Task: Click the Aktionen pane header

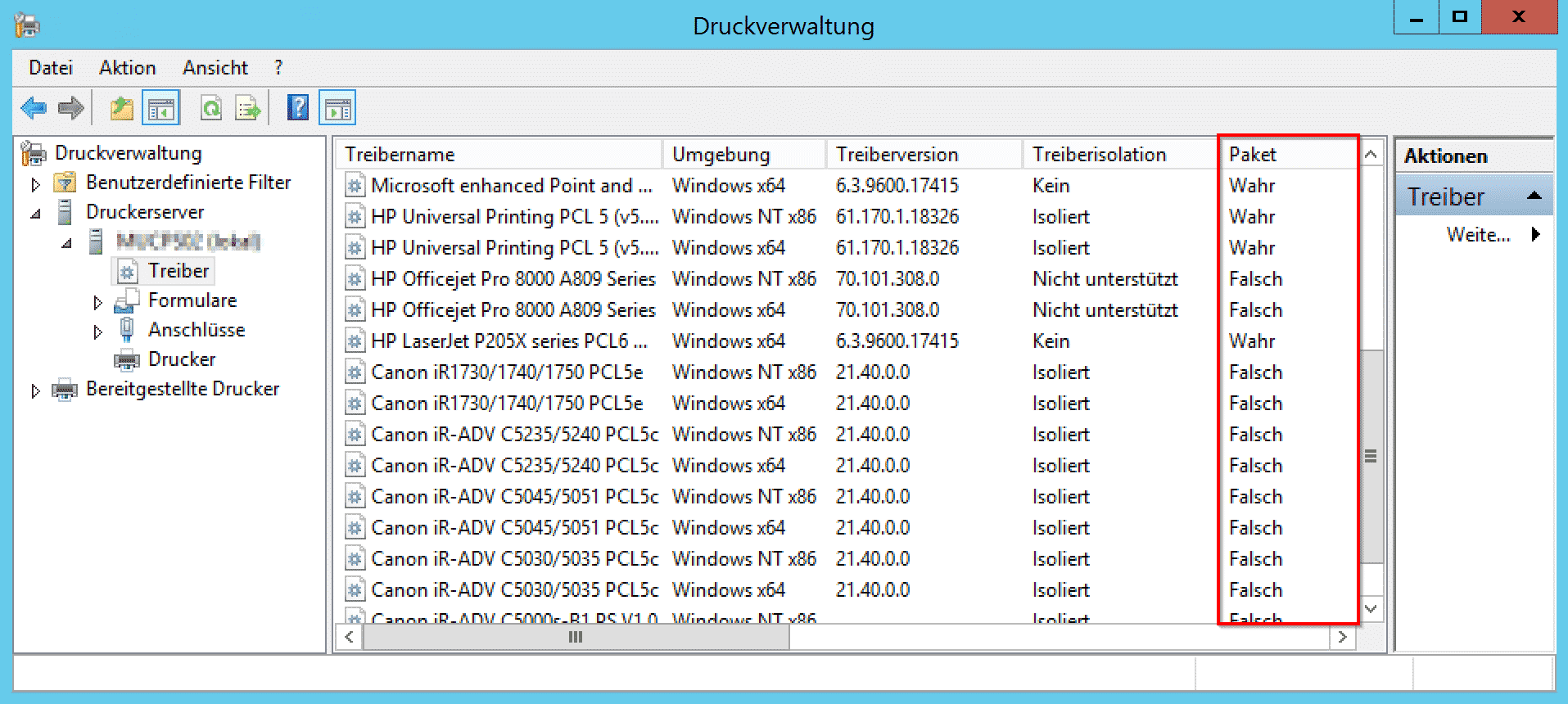Action: [1474, 156]
